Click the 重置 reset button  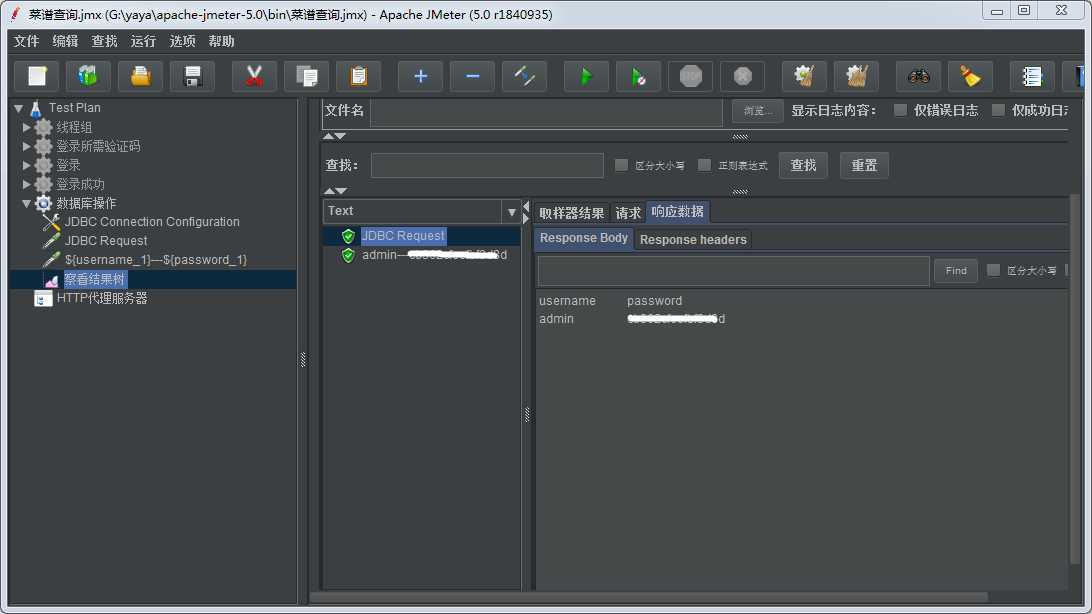tap(864, 165)
